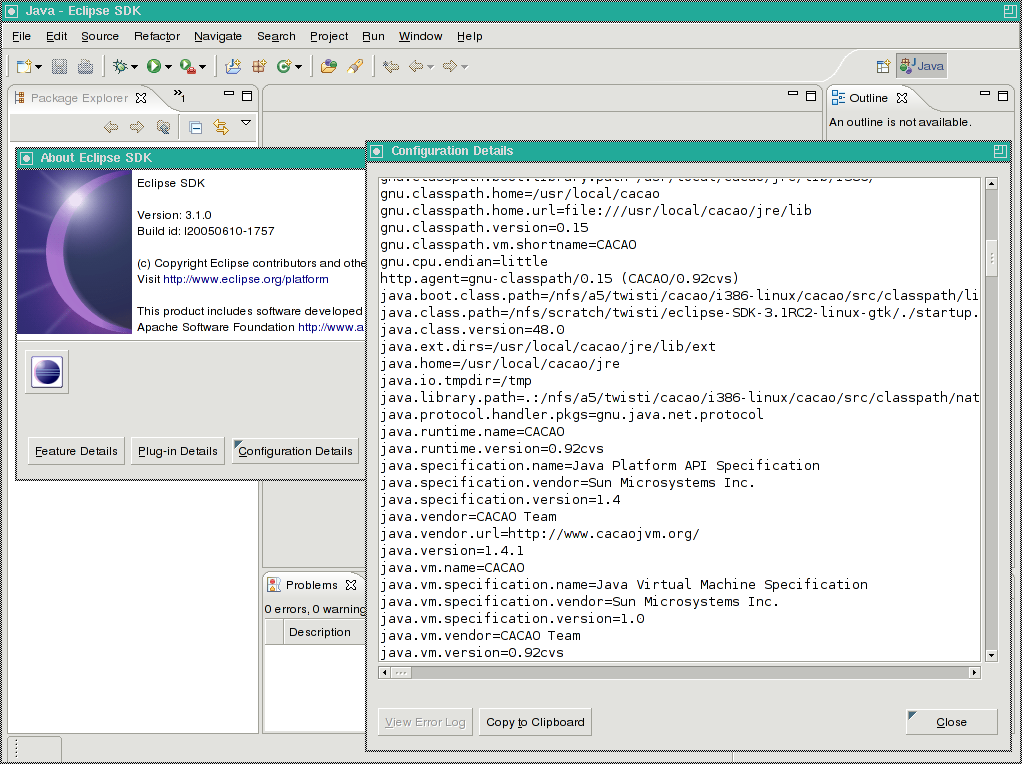Click the Print icon in the toolbar
This screenshot has width=1022, height=764.
85,66
